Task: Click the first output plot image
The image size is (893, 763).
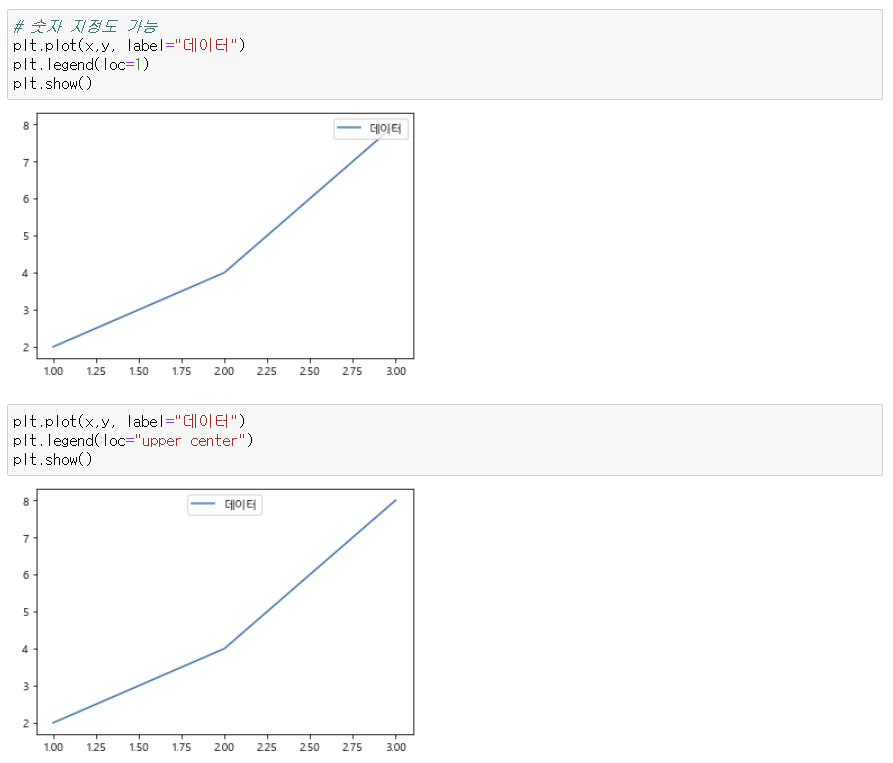Action: [x=216, y=245]
